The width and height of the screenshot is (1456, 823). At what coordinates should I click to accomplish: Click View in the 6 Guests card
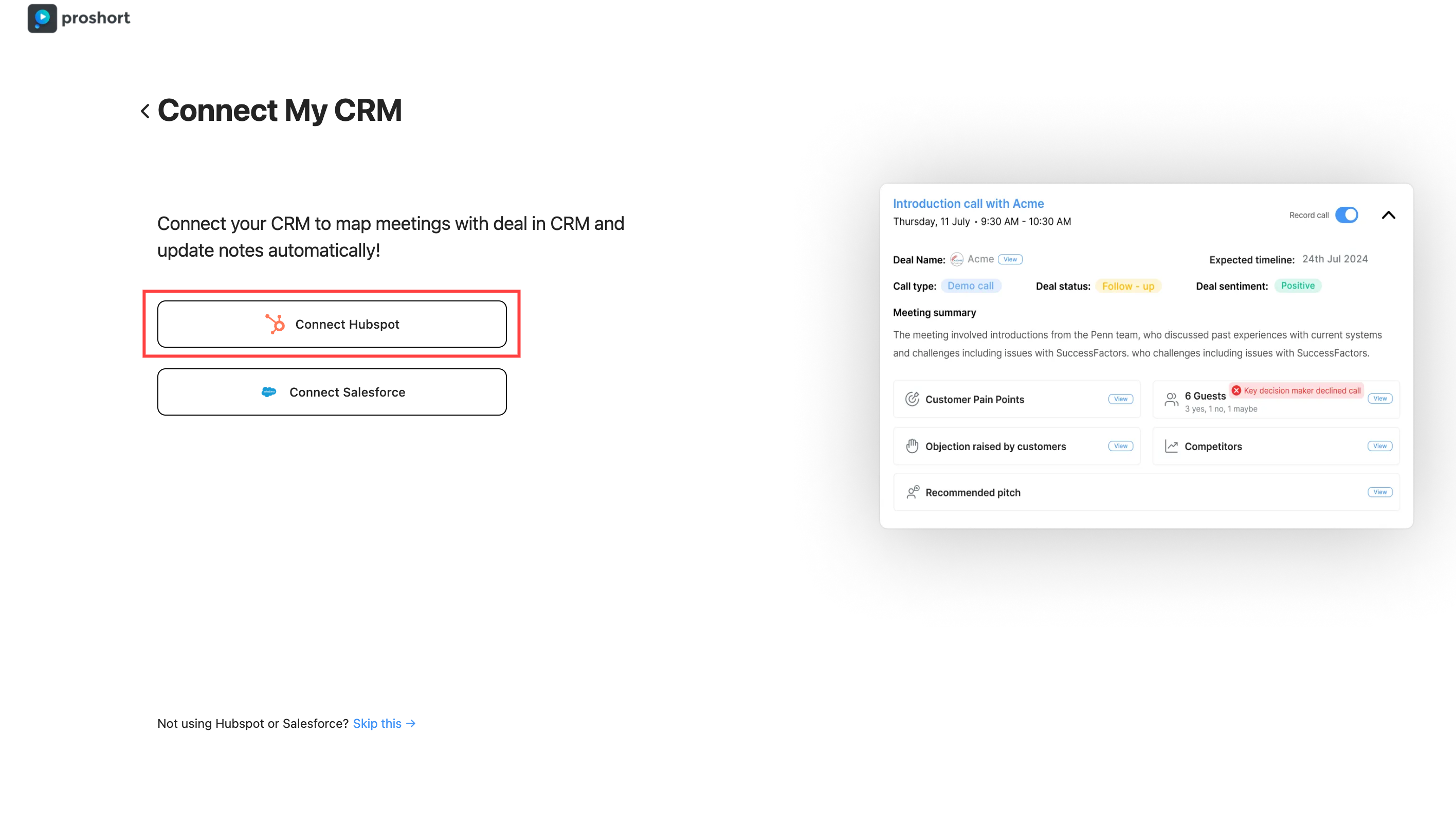(1380, 399)
